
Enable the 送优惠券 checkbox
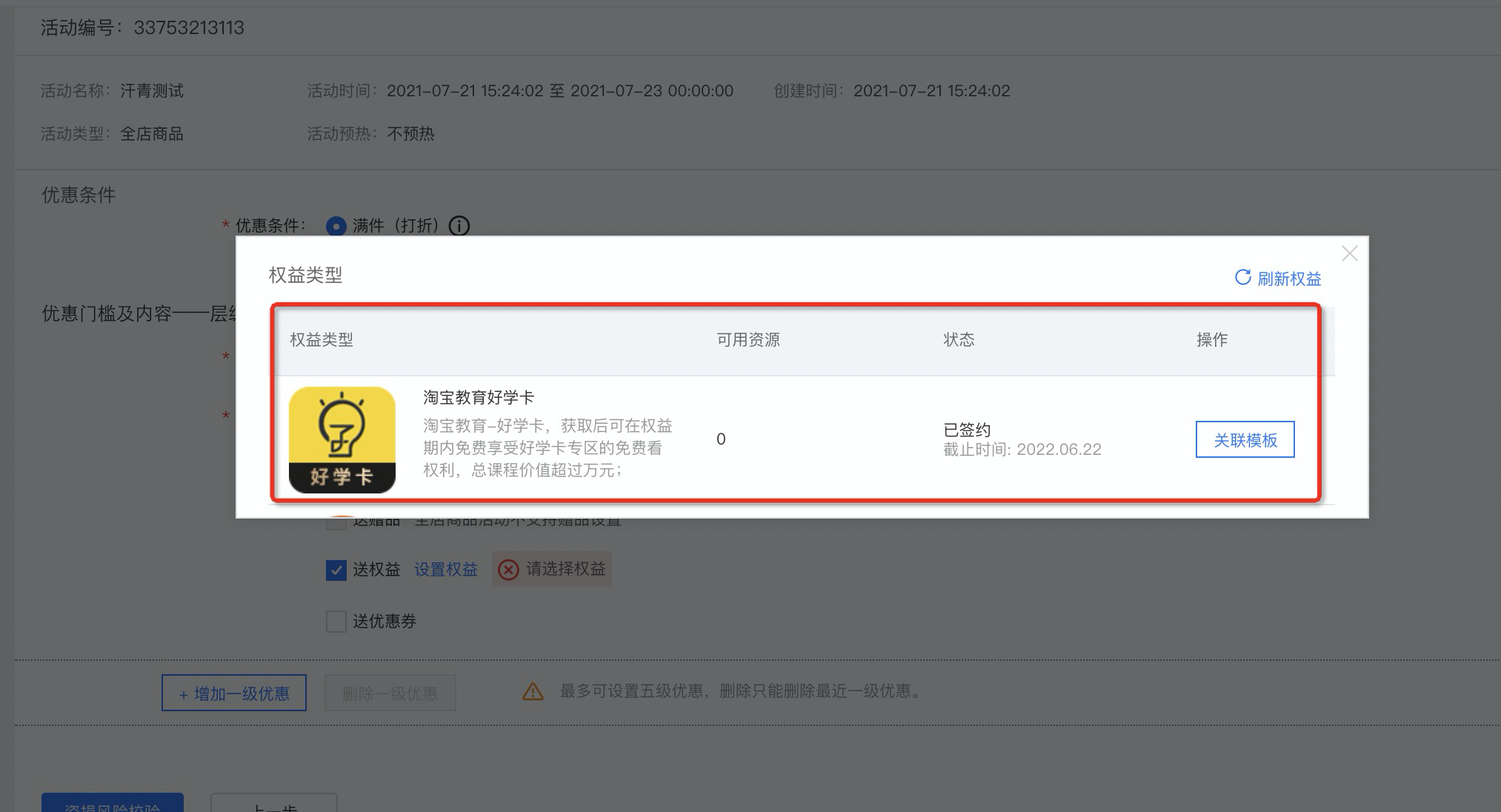coord(336,622)
